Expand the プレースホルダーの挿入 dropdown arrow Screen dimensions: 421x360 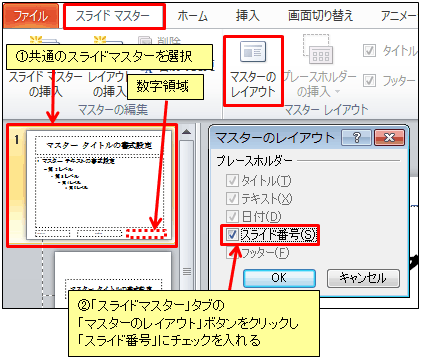click(337, 91)
